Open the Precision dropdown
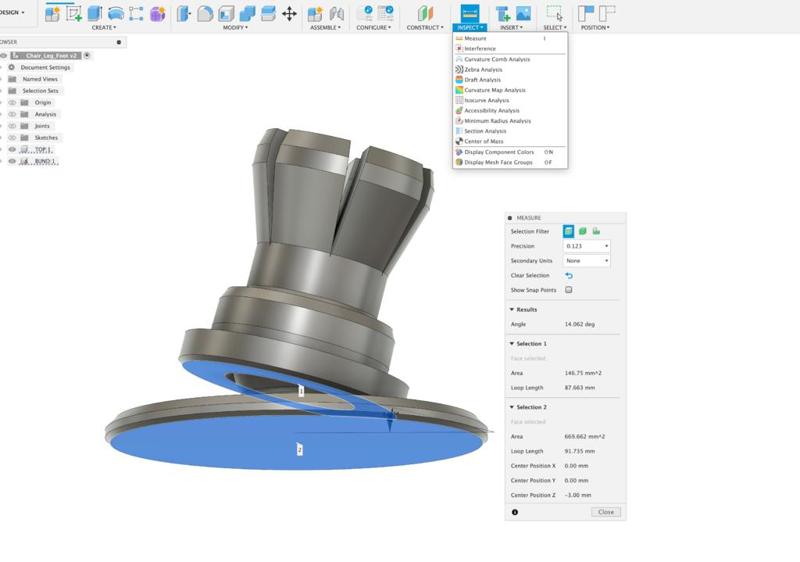 pos(587,246)
